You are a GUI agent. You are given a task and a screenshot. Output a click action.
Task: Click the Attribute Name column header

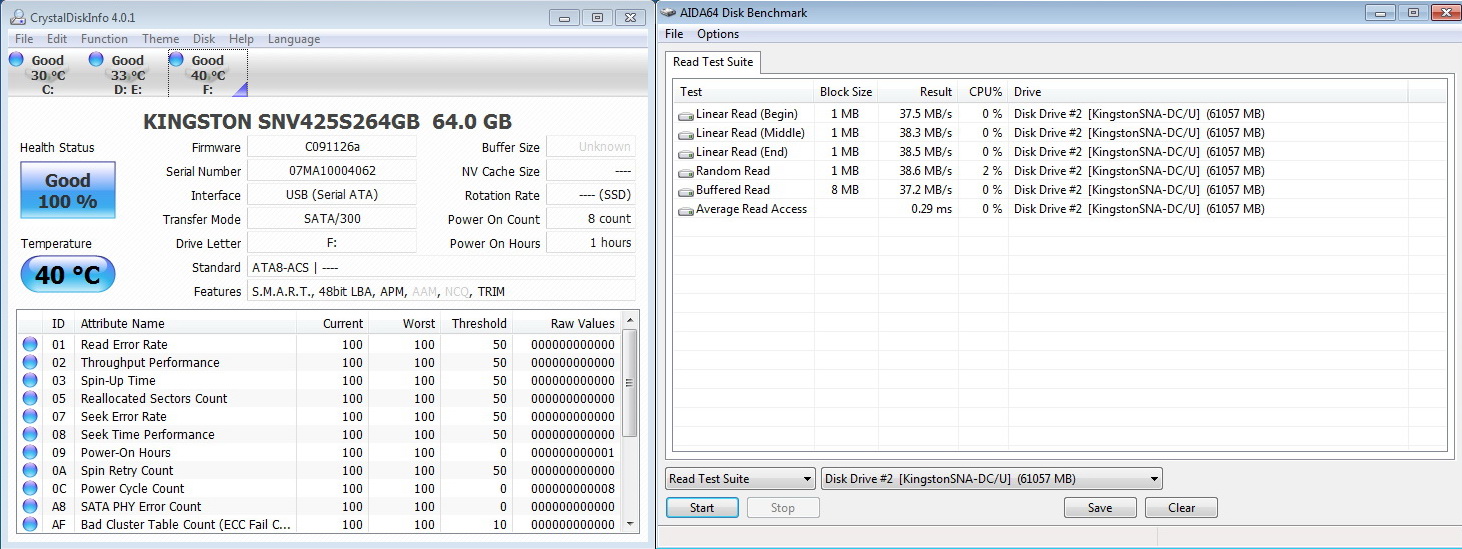pos(185,323)
